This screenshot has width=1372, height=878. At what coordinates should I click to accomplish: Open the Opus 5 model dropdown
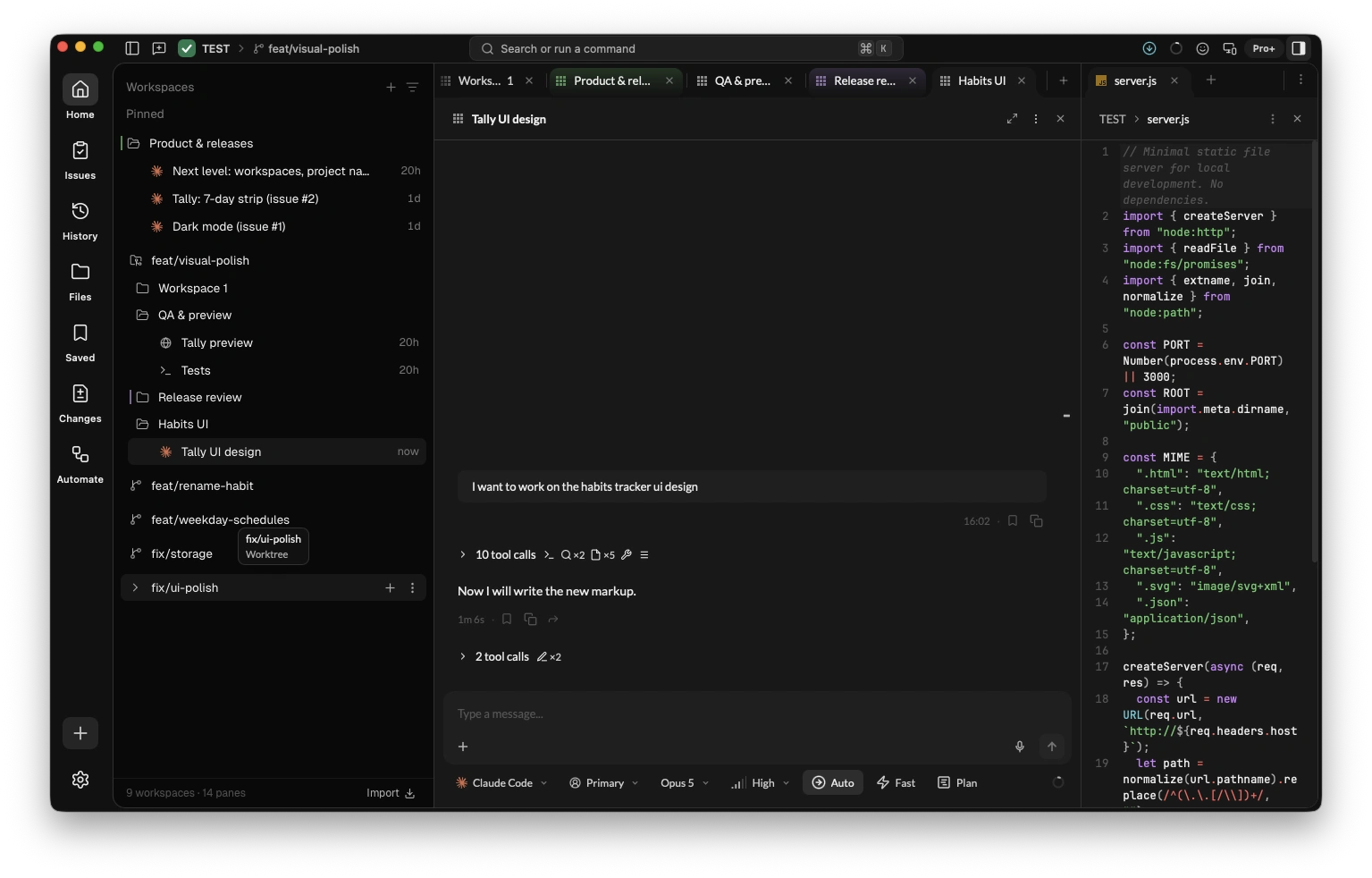(x=685, y=782)
